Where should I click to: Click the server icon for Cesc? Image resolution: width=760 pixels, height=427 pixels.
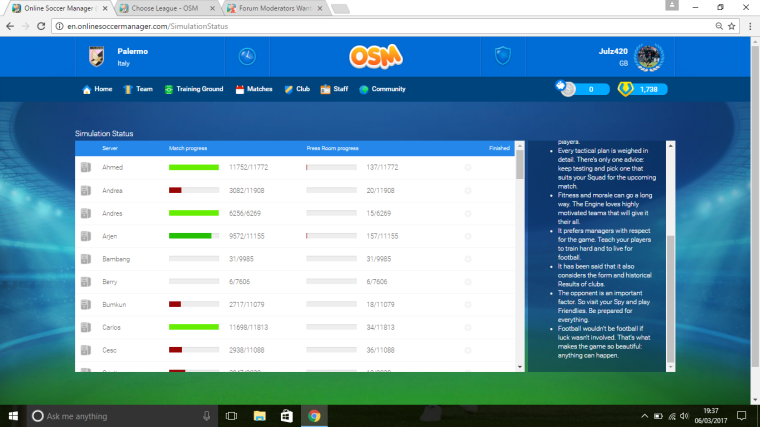(86, 350)
